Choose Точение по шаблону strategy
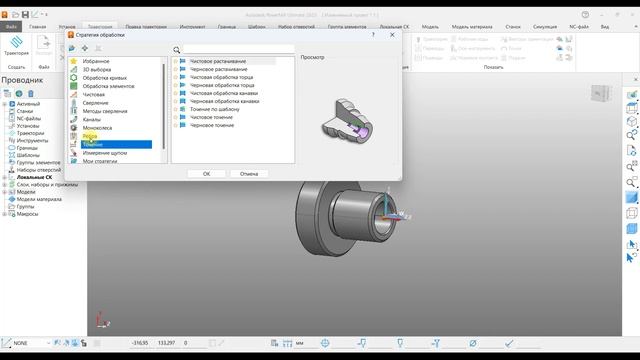 [215, 109]
